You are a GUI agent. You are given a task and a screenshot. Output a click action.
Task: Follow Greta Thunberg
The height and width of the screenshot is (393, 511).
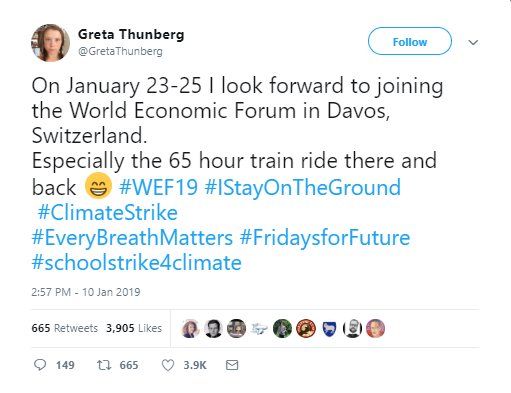pos(410,41)
